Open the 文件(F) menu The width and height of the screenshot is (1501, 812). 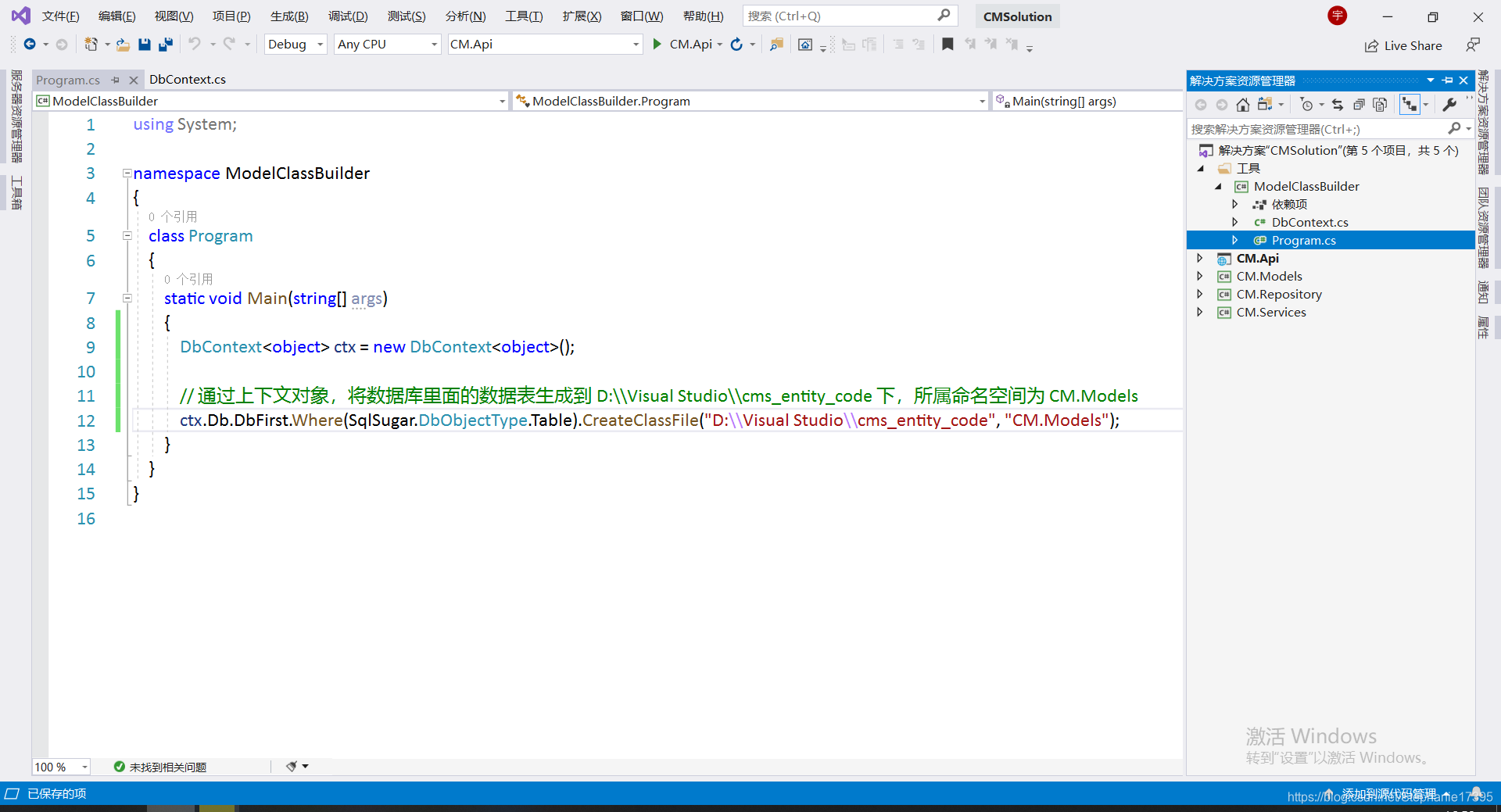[x=60, y=16]
